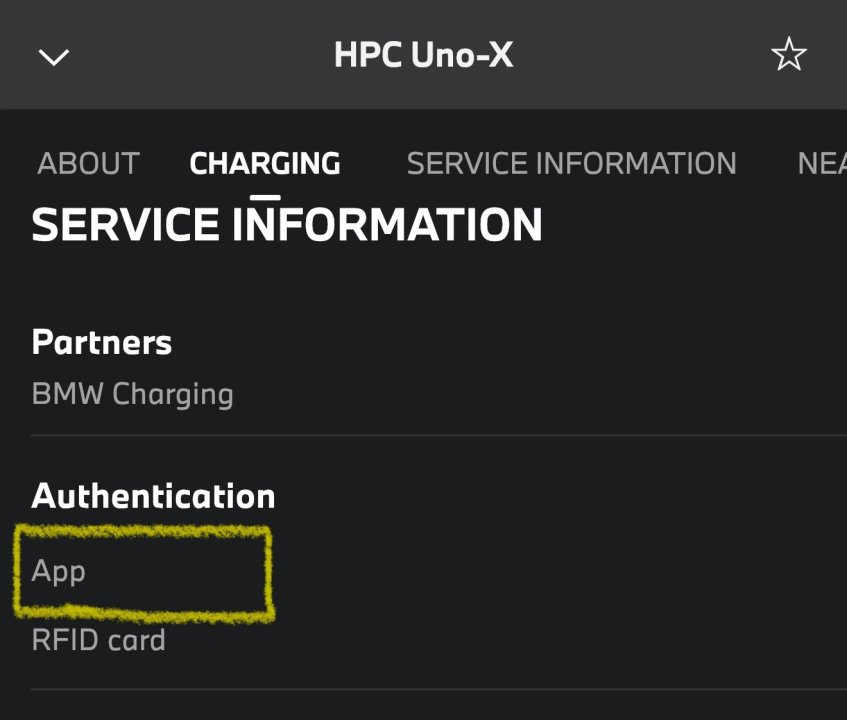Click the white underline beneath CHARGING tab
The image size is (847, 720).
click(x=265, y=197)
